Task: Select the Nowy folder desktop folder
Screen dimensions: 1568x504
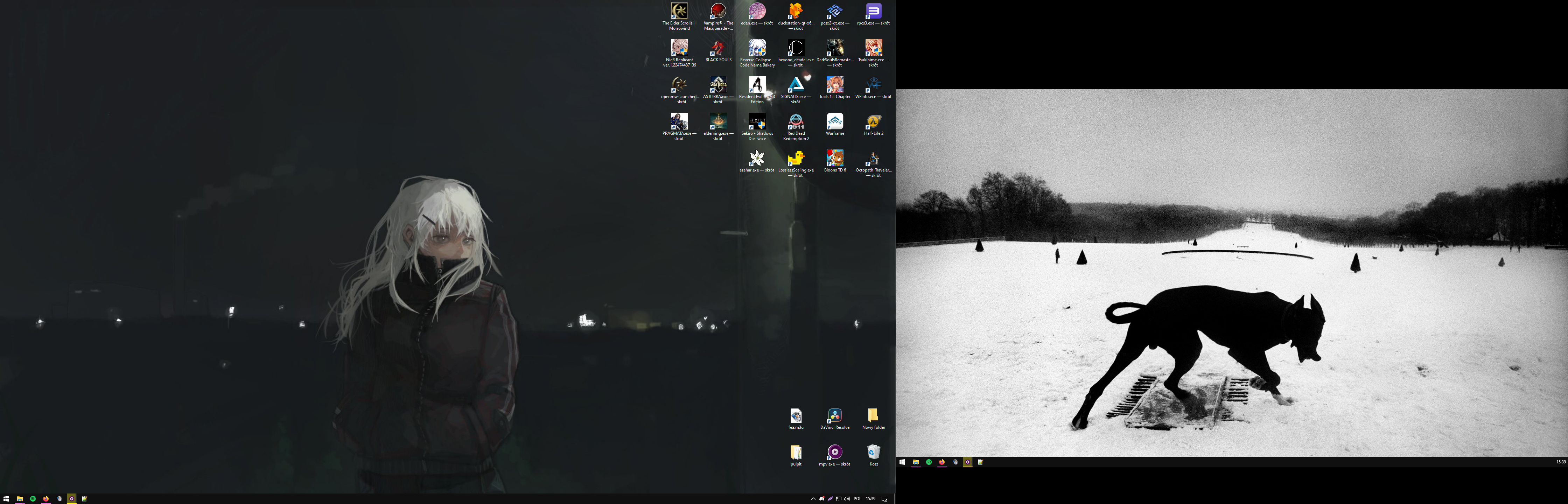Action: click(x=874, y=419)
